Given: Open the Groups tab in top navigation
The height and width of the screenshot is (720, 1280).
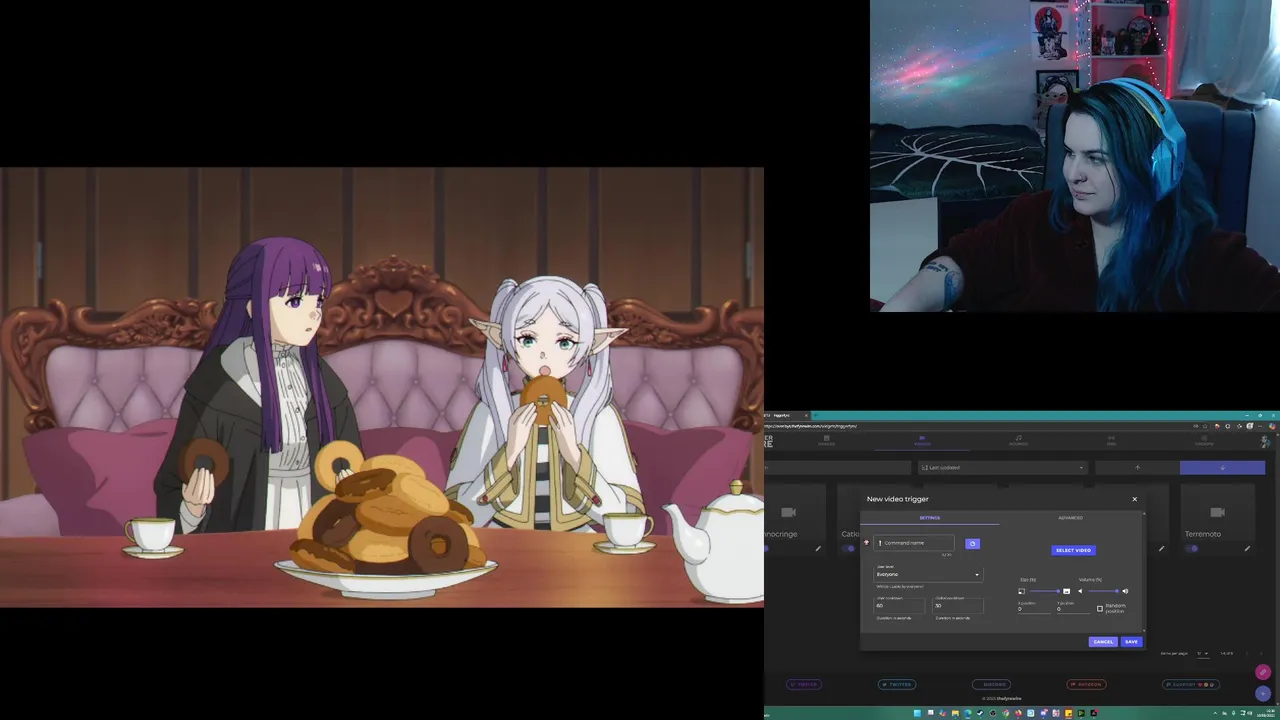Looking at the screenshot, I should (x=1204, y=441).
